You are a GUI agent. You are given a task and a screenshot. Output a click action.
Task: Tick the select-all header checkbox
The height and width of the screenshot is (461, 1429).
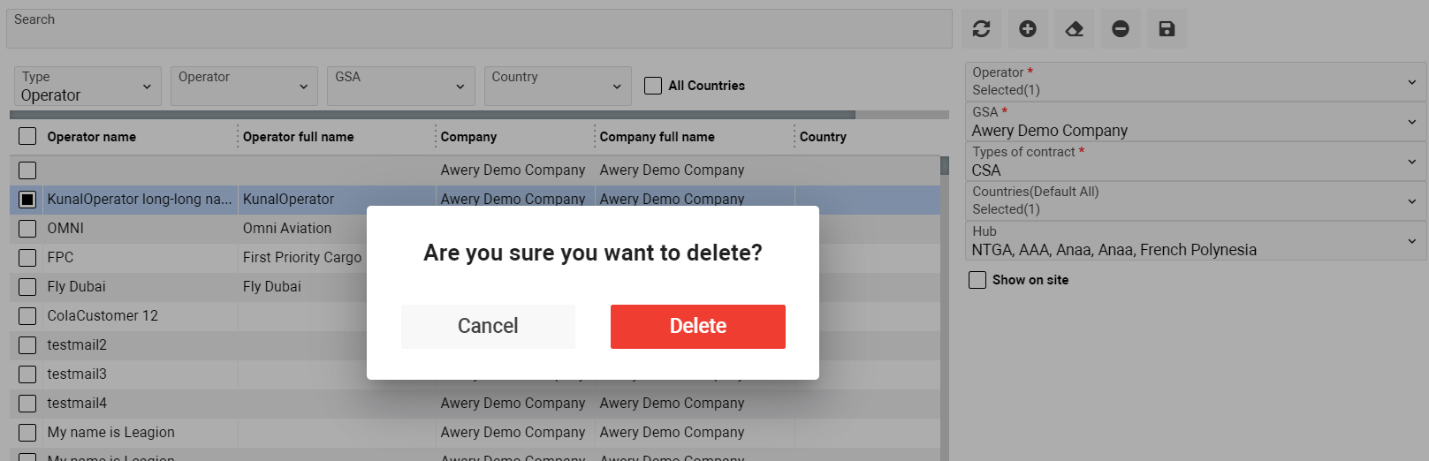(28, 137)
